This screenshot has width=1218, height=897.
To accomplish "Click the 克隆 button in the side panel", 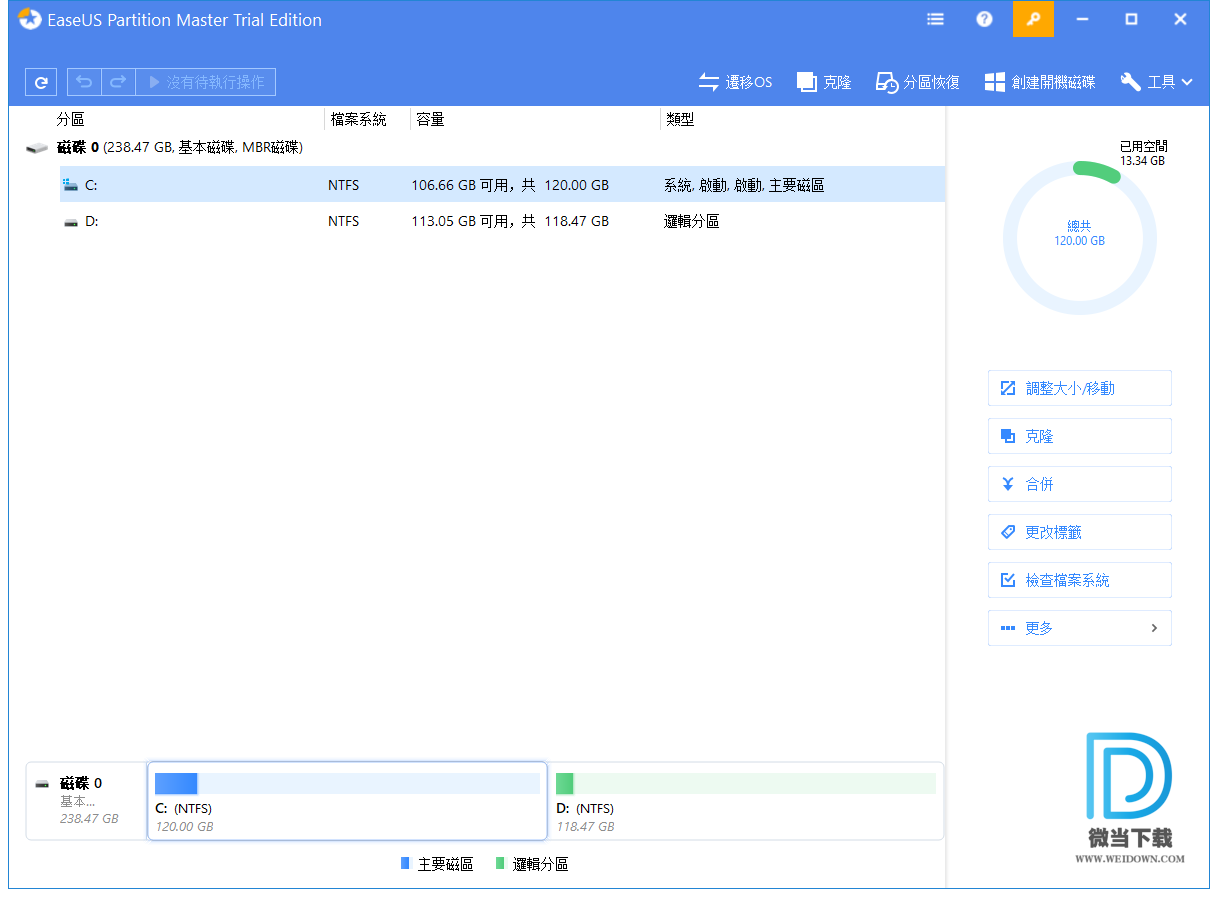I will point(1079,436).
